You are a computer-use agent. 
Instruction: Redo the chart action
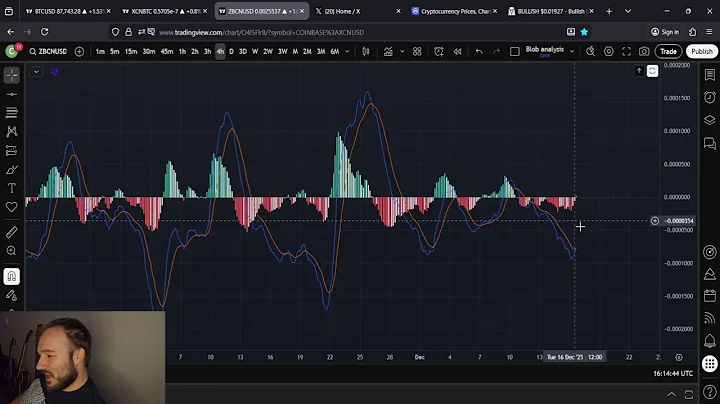496,51
